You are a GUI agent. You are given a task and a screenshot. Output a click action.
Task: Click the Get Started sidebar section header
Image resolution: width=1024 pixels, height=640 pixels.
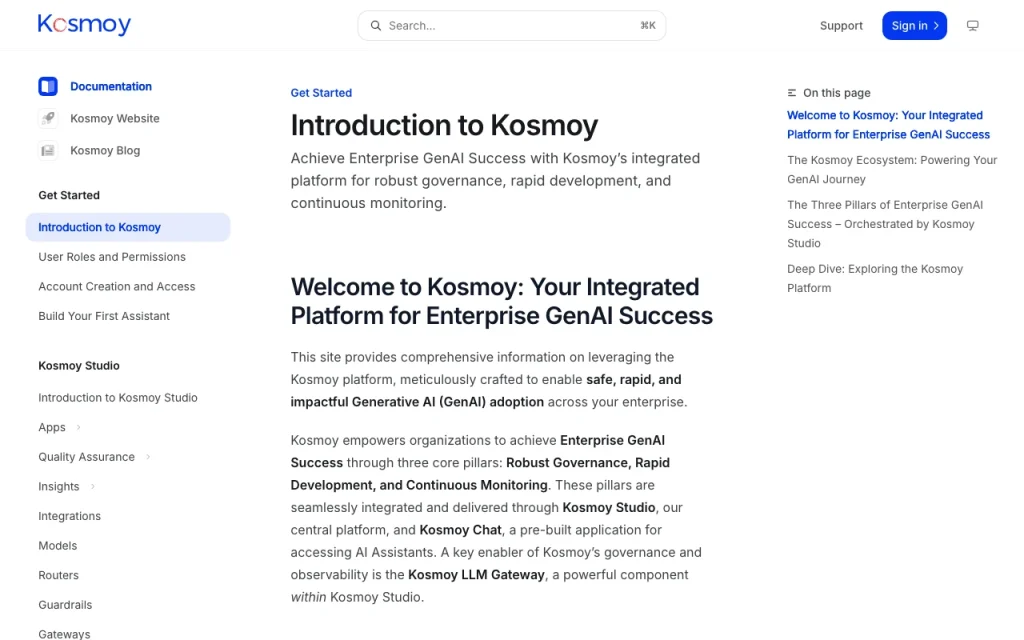pos(69,195)
